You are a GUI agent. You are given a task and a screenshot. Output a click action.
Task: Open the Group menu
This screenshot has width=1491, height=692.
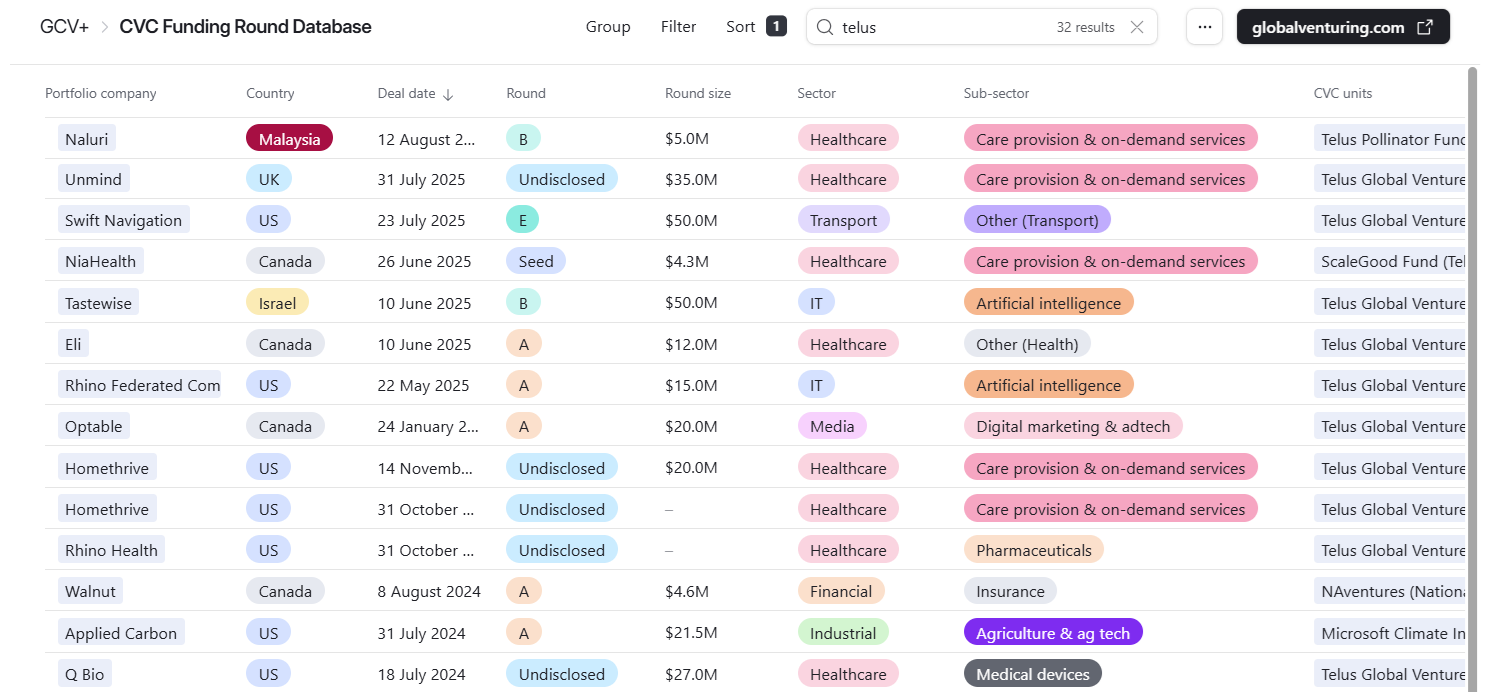608,27
